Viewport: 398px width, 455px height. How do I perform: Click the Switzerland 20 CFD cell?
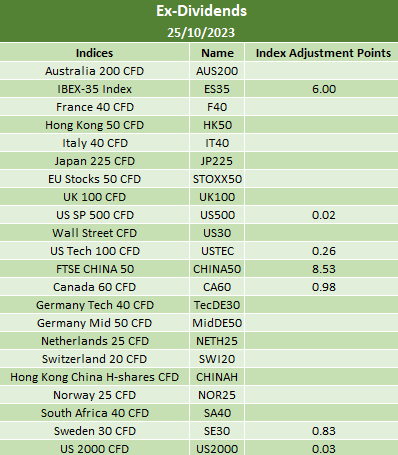point(94,359)
